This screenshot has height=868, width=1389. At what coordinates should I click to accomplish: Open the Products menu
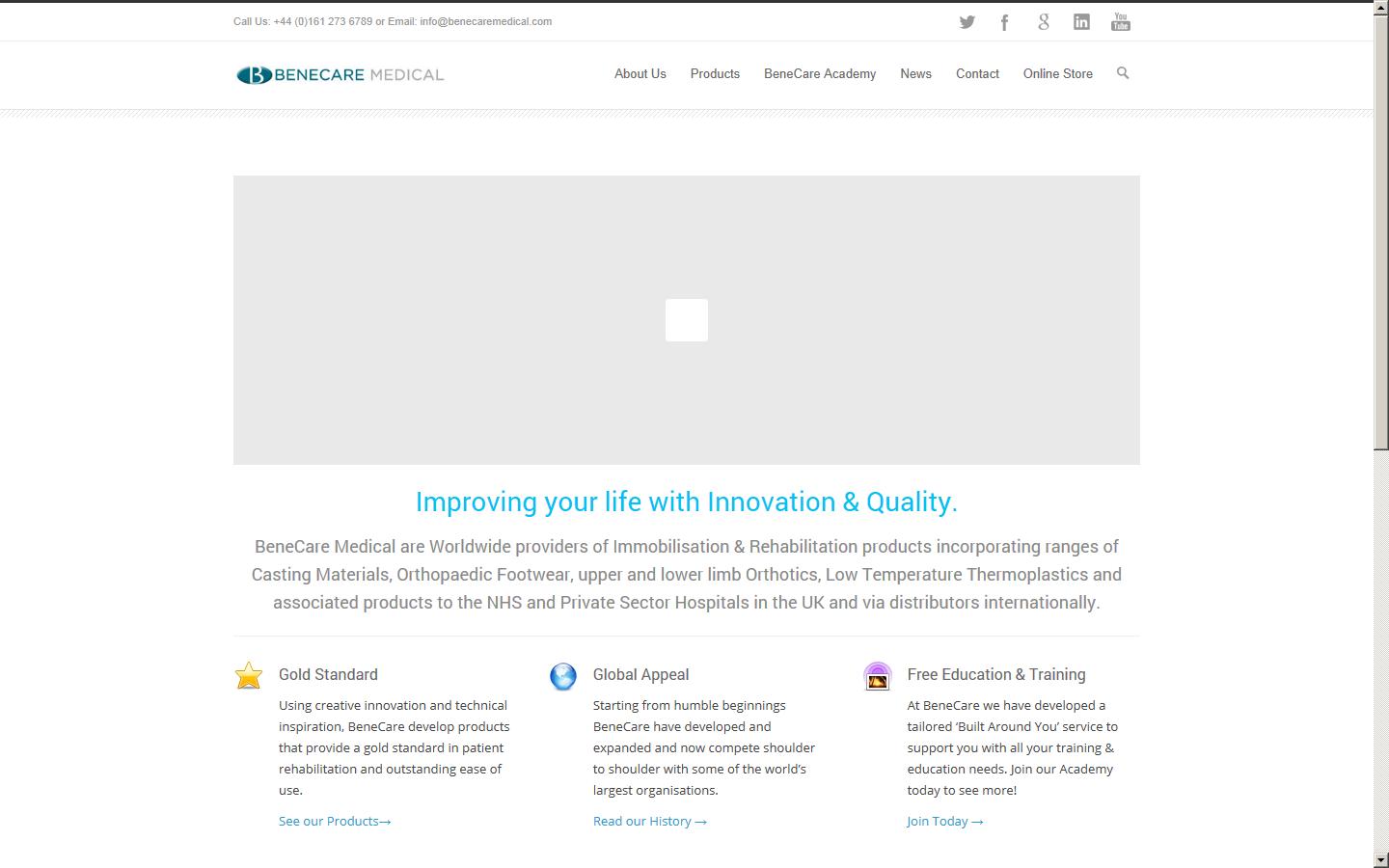715,73
